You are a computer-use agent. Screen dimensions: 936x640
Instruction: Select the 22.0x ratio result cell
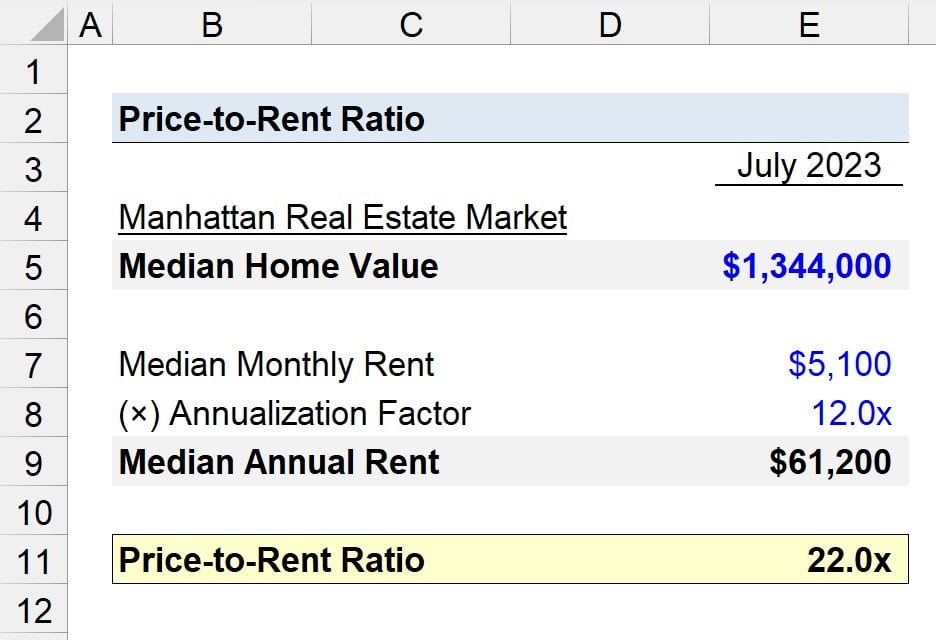click(809, 560)
